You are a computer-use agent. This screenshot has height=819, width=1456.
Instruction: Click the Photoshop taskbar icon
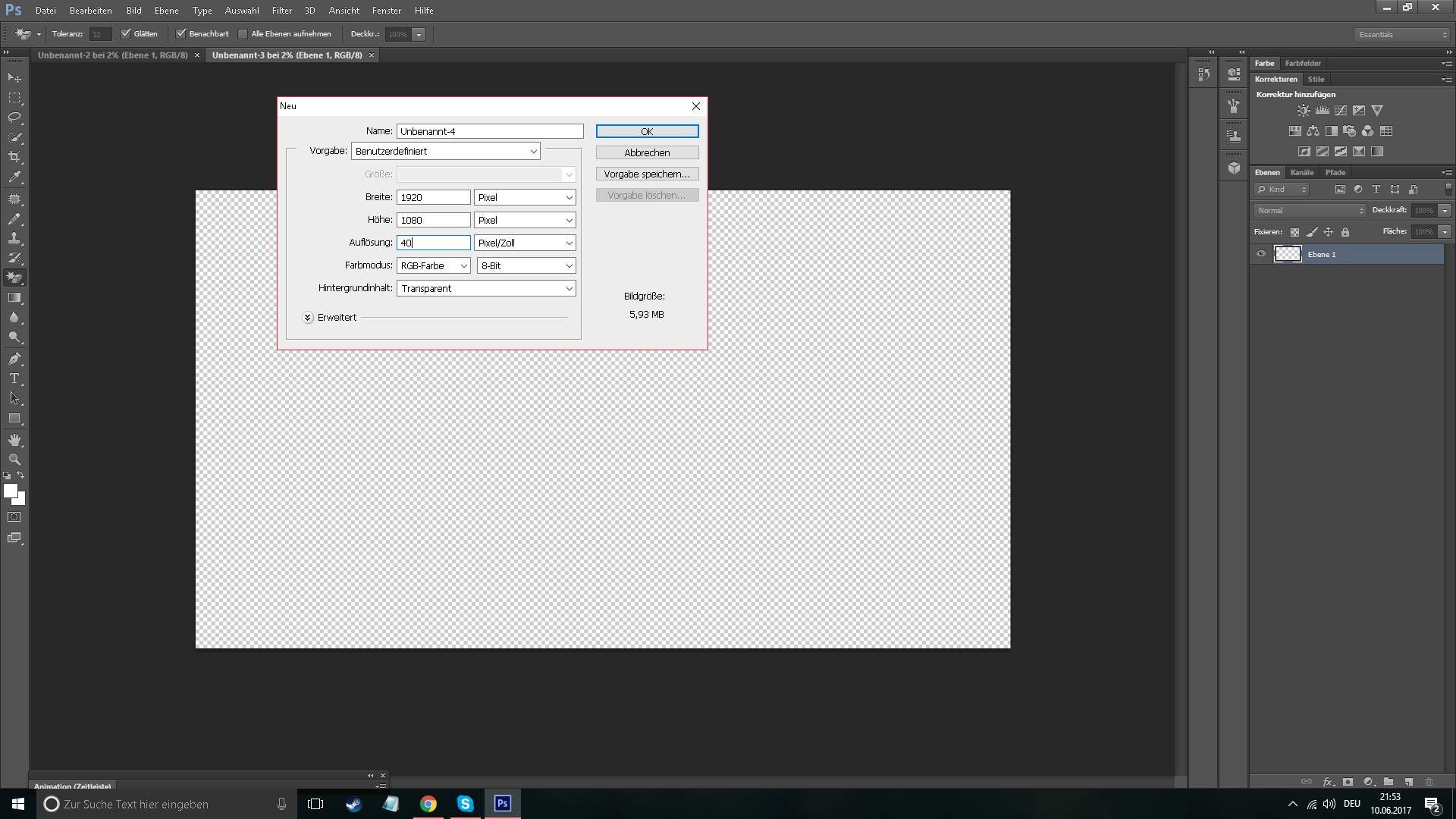502,804
